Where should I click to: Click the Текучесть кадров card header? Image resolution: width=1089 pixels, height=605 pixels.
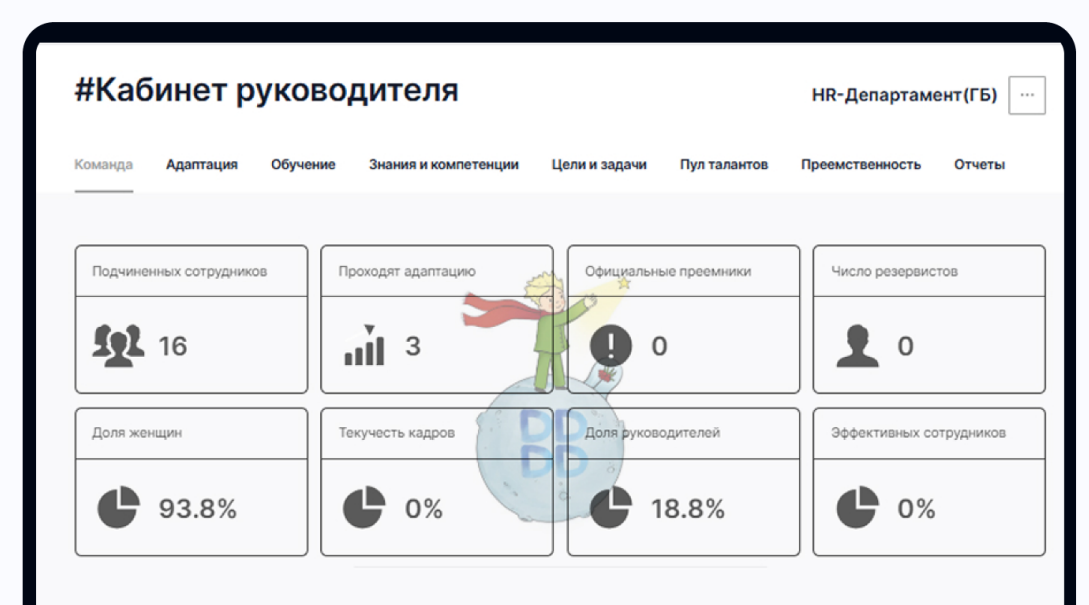(437, 433)
